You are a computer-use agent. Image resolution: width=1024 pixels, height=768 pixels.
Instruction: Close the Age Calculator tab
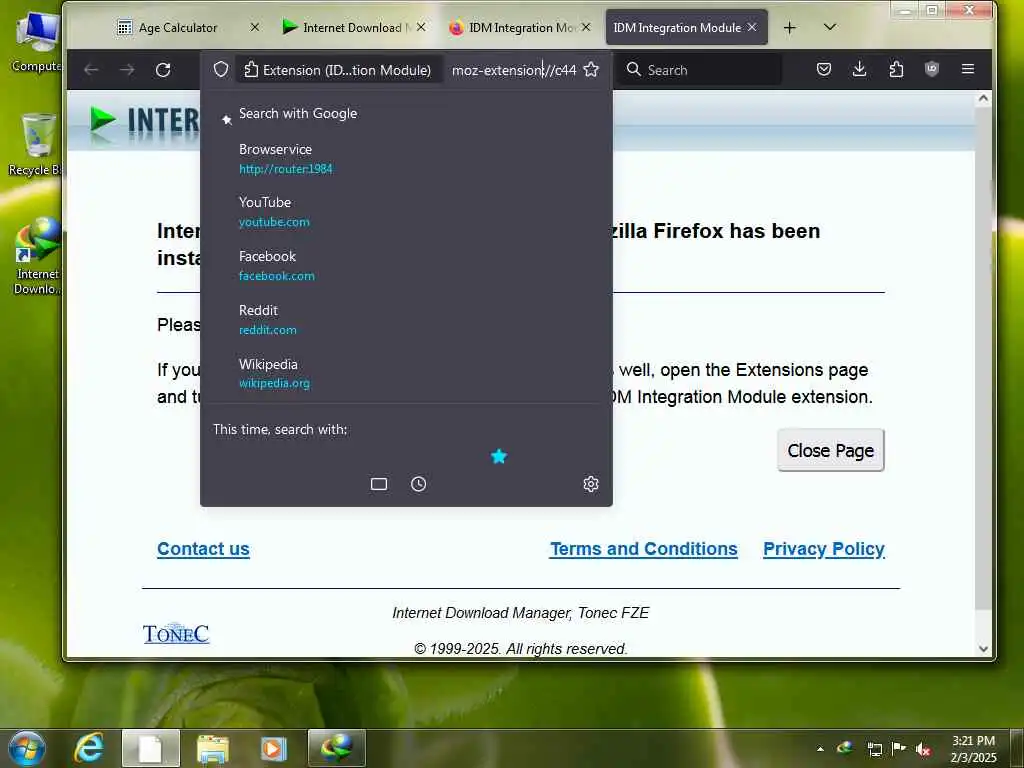tap(255, 27)
